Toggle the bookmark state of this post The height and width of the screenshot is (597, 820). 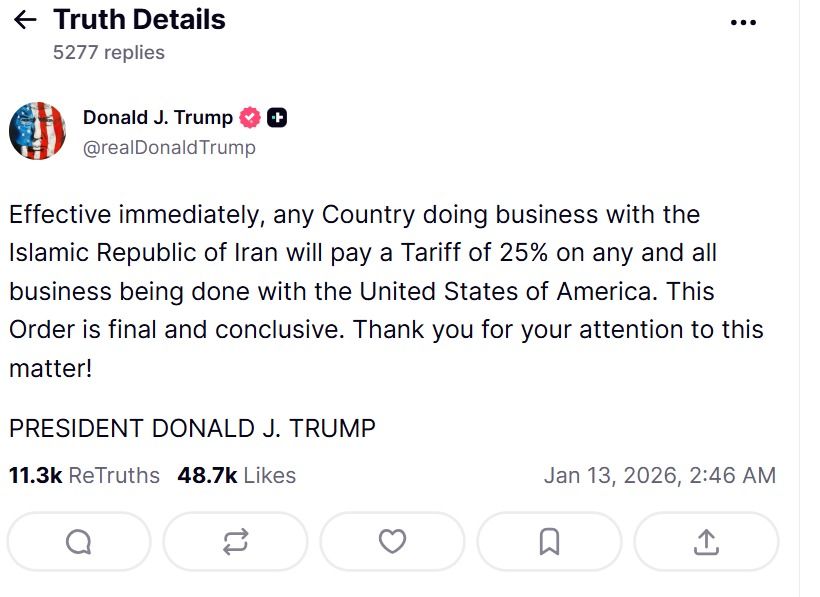click(549, 542)
